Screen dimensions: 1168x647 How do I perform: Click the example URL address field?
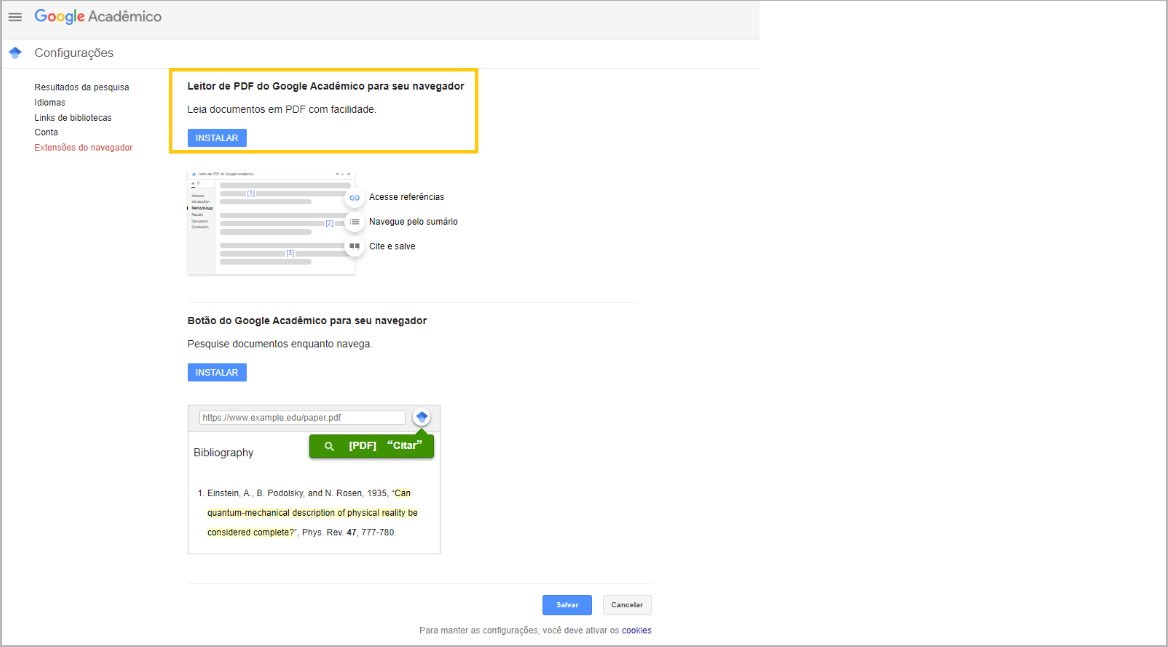[x=302, y=418]
